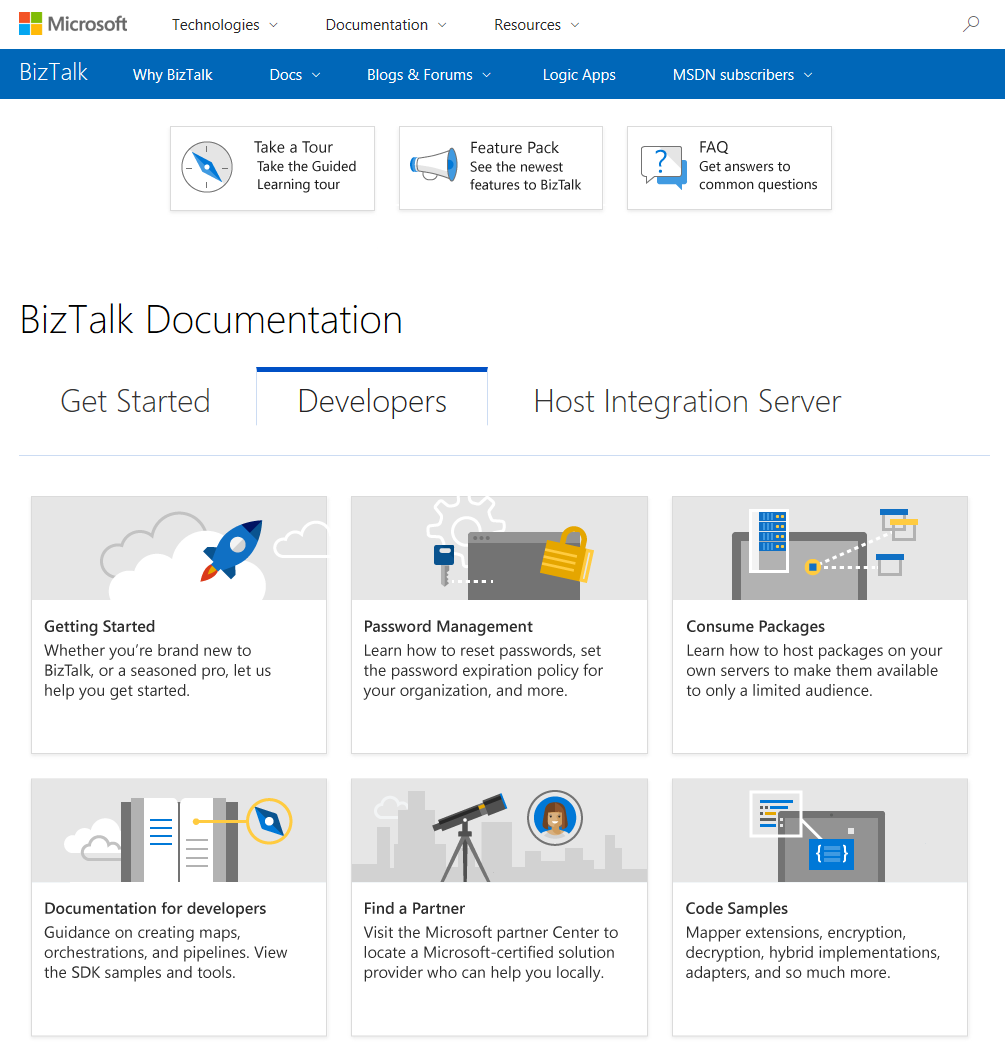Click 'Learn how to reset passwords' description
The width and height of the screenshot is (1005, 1052).
(x=483, y=670)
